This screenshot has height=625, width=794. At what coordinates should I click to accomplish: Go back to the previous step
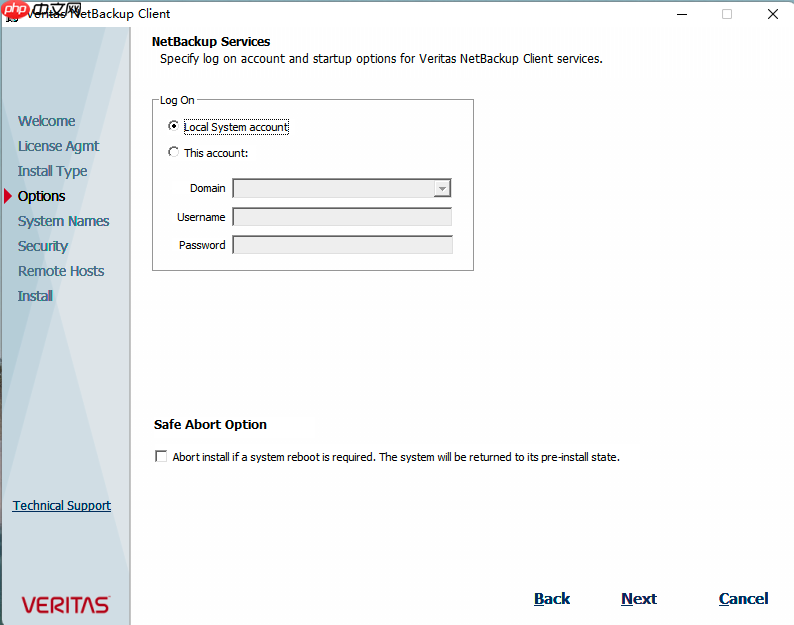coord(552,599)
